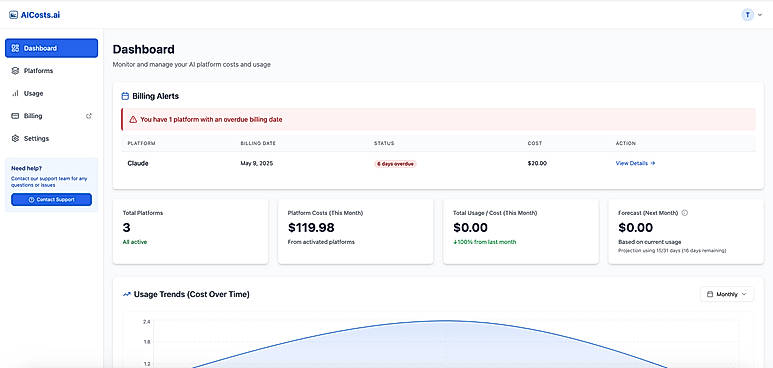Click the AICosts.ai logo icon
Screen dimensions: 773x368
point(13,15)
